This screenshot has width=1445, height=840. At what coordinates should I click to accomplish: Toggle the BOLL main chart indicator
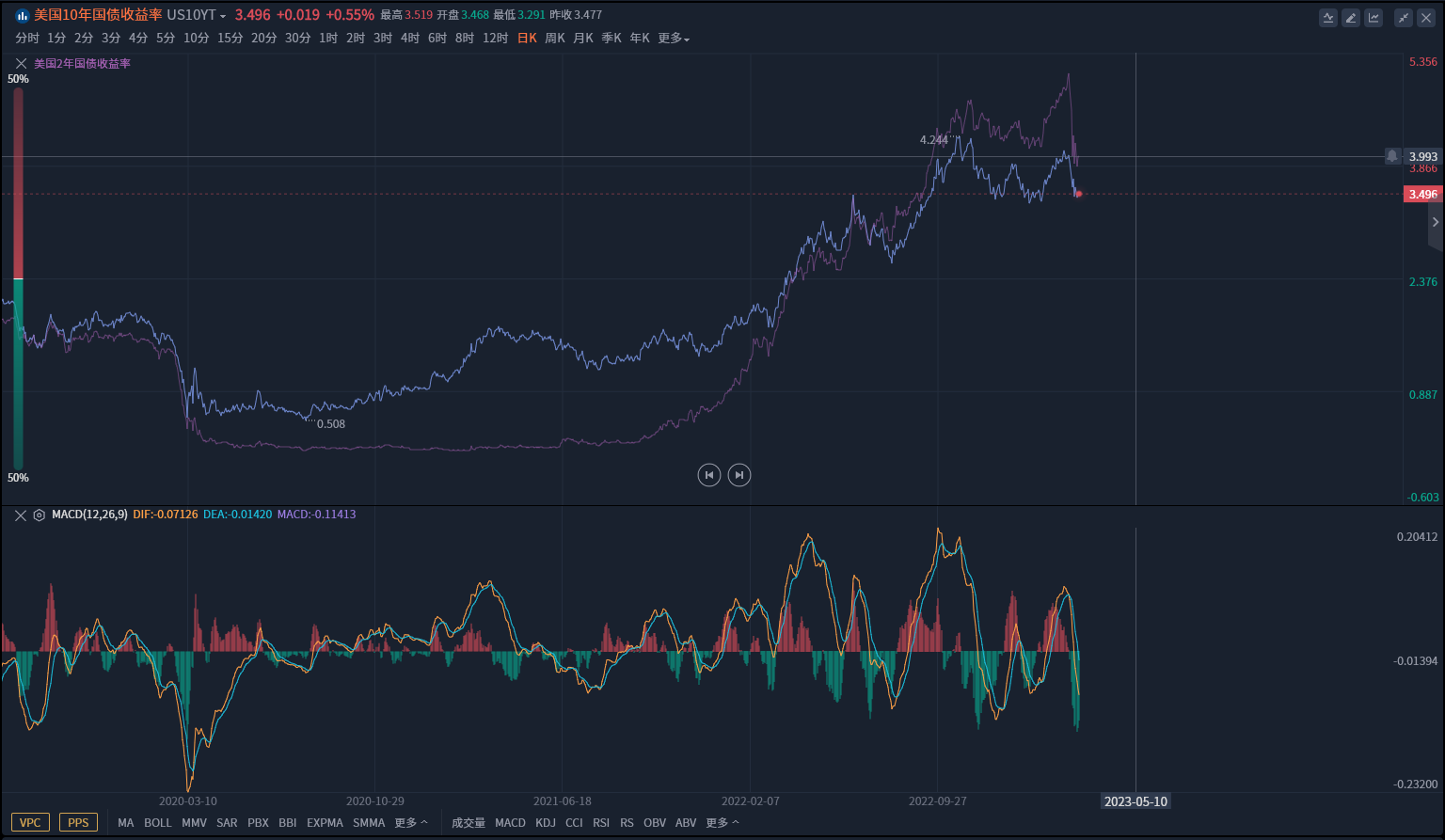pos(158,823)
